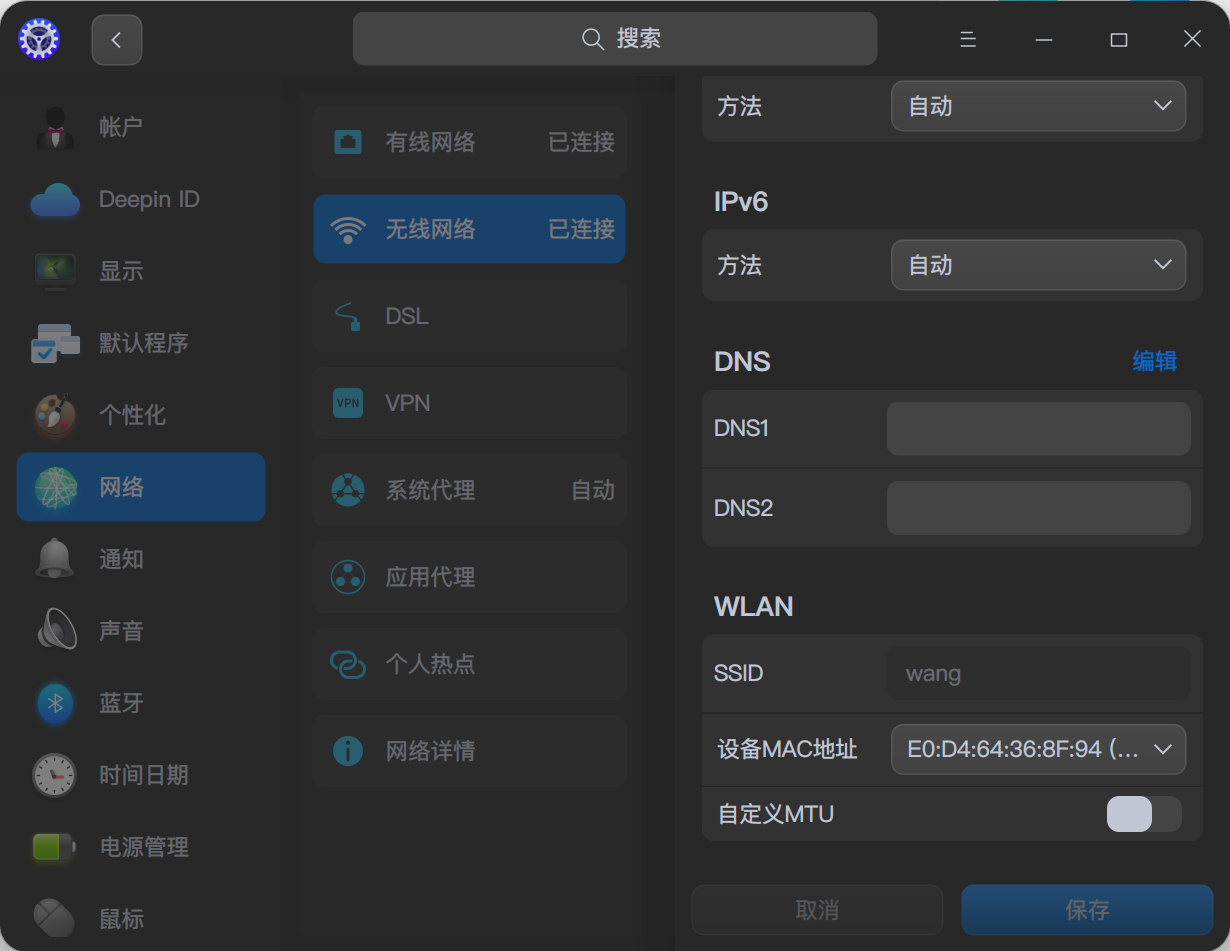Click 蓝牙 label in sidebar
Viewport: 1230px width, 951px height.
pyautogui.click(x=121, y=703)
